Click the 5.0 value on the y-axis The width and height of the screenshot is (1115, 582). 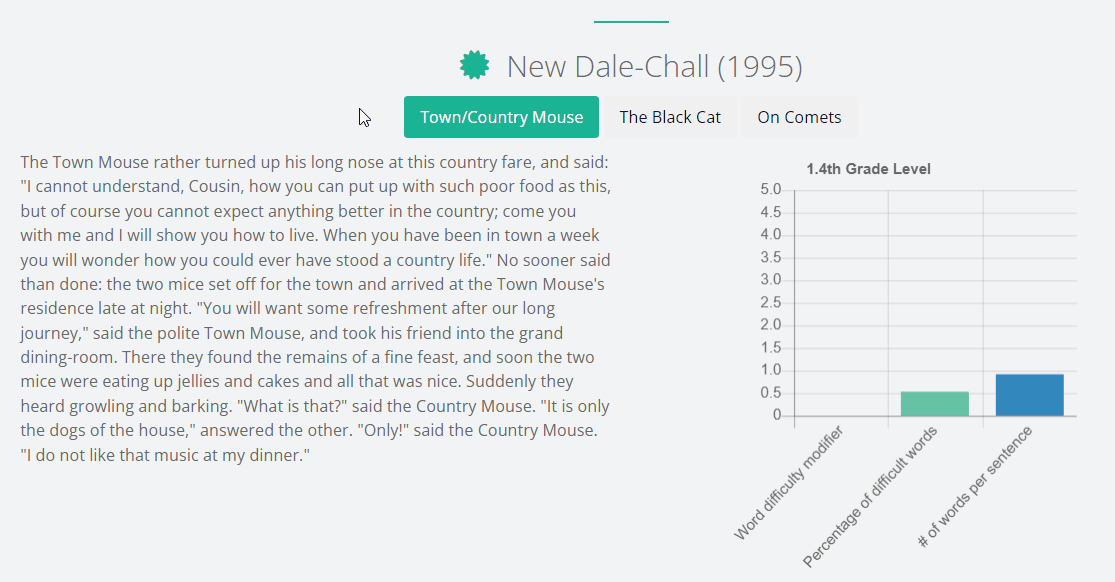(x=770, y=189)
